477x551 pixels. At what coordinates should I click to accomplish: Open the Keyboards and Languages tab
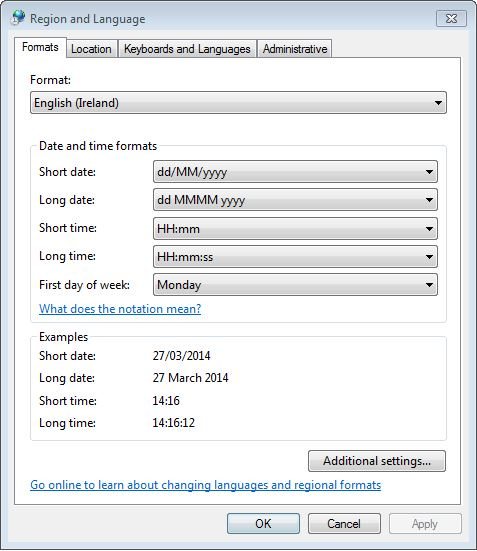[187, 49]
